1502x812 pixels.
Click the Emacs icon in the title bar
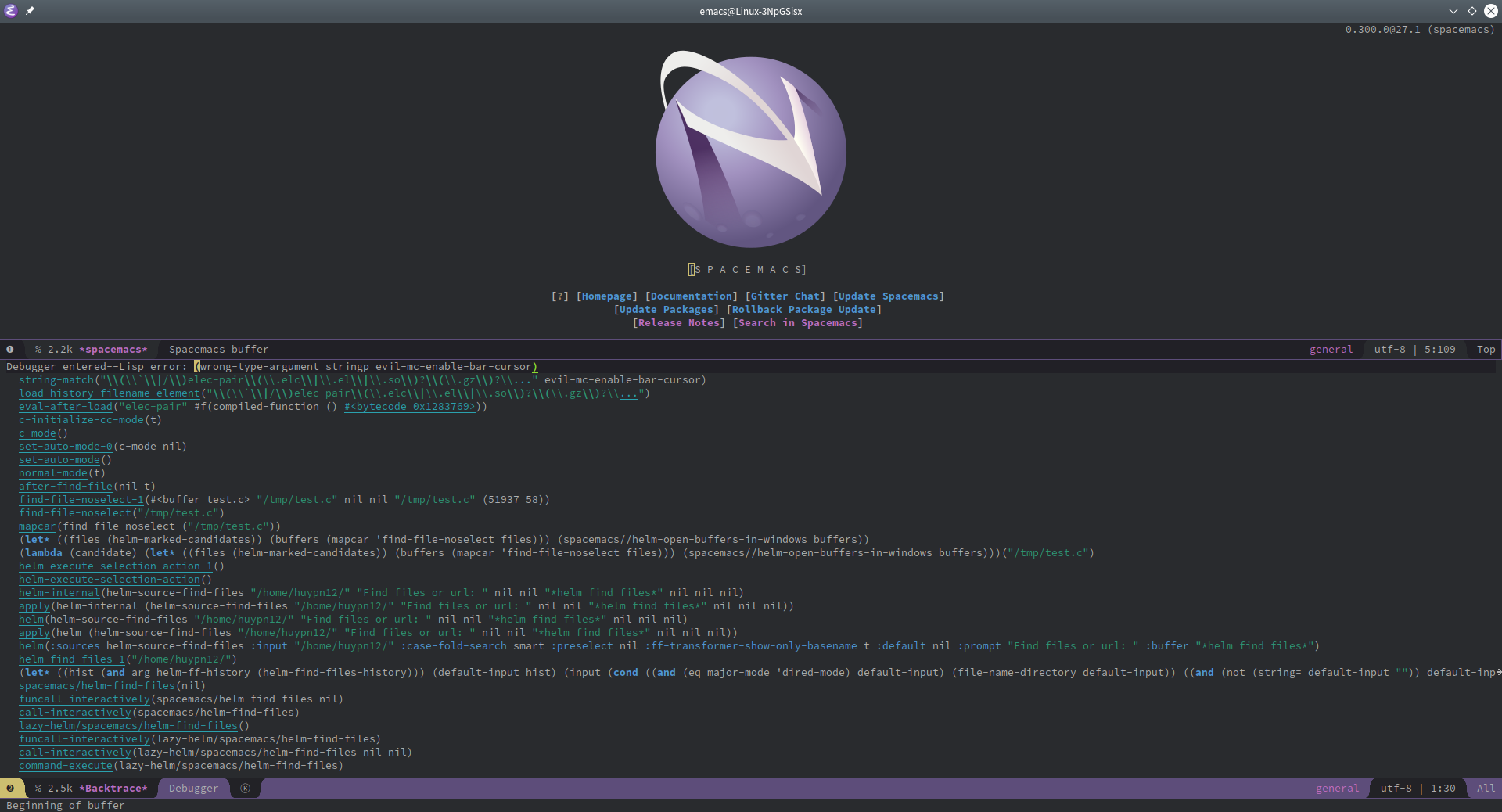10,11
